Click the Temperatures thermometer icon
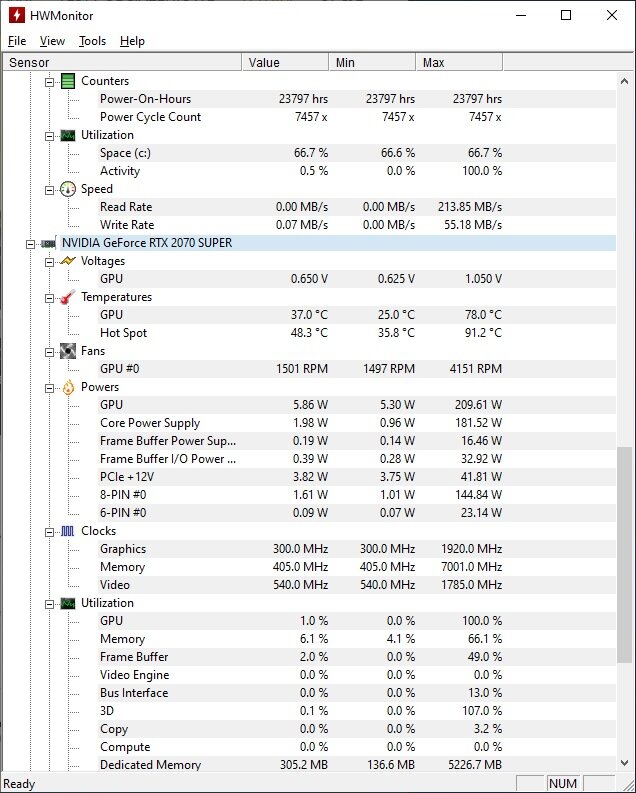636x793 pixels. click(68, 297)
